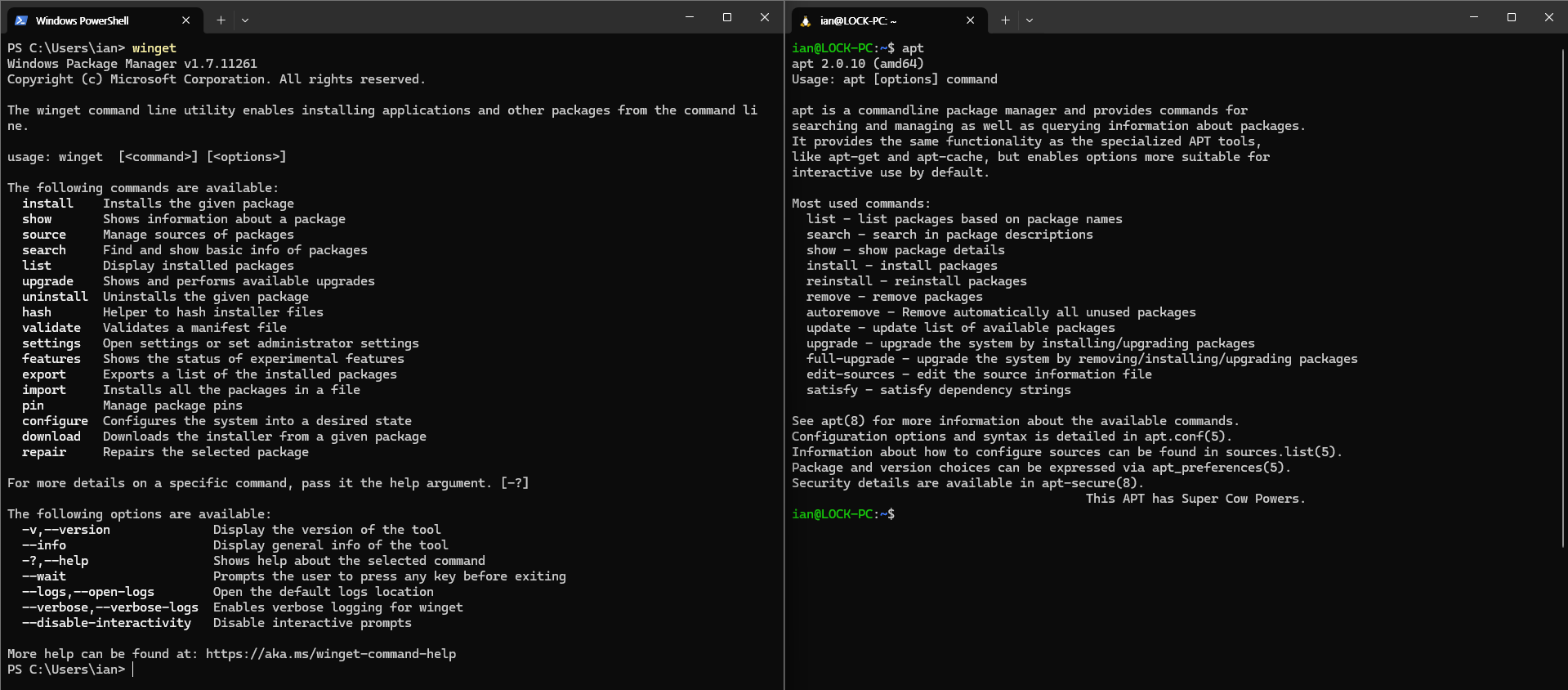The image size is (1568, 690).
Task: Minimize the ian@LOCK-PC window
Action: [x=1474, y=17]
